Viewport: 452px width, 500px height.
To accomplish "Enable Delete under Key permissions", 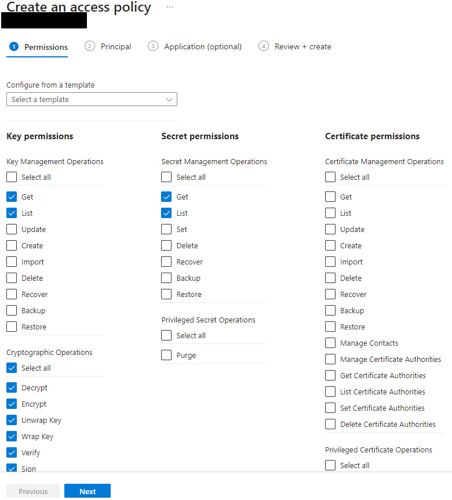I will (x=12, y=278).
